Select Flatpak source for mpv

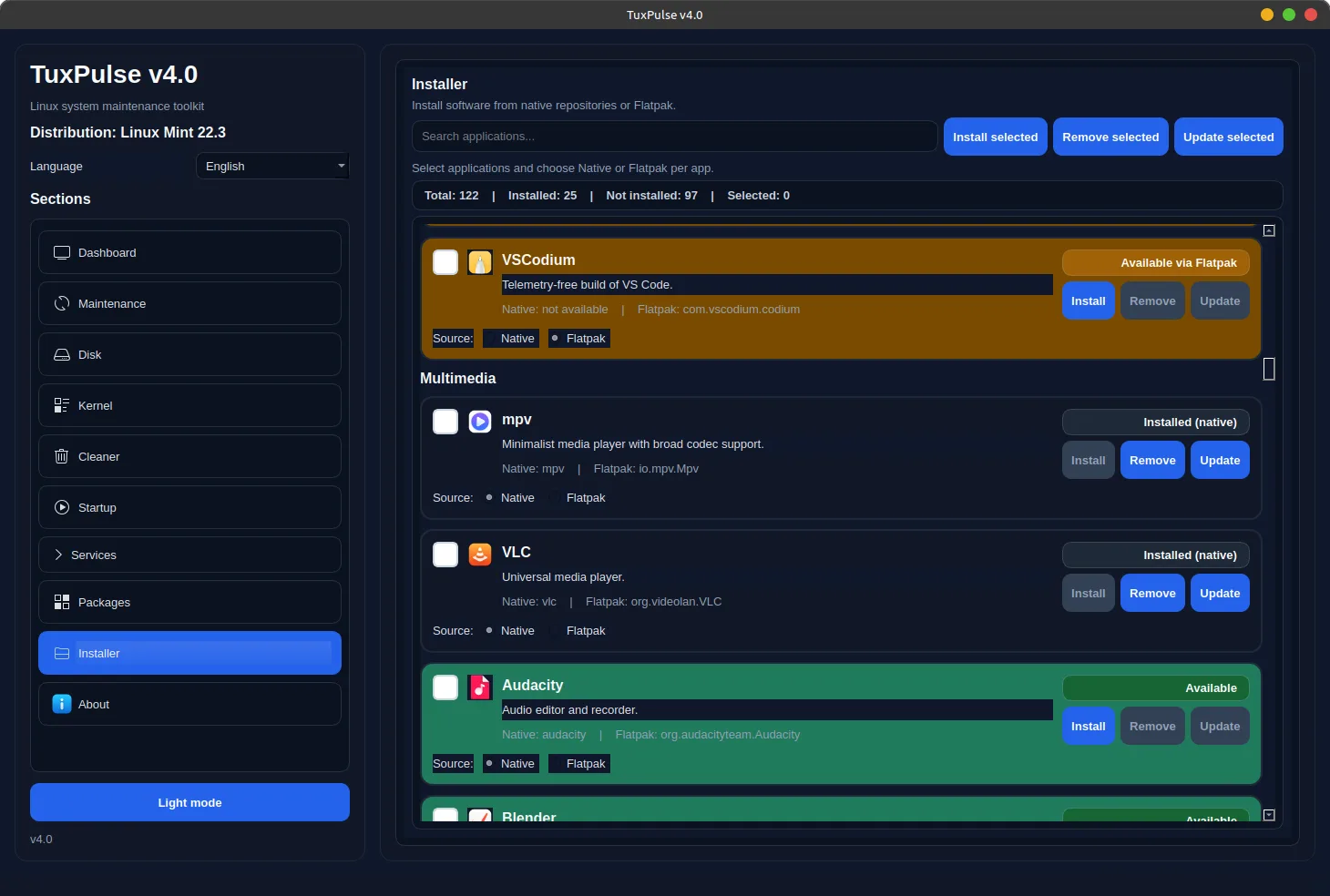[556, 498]
